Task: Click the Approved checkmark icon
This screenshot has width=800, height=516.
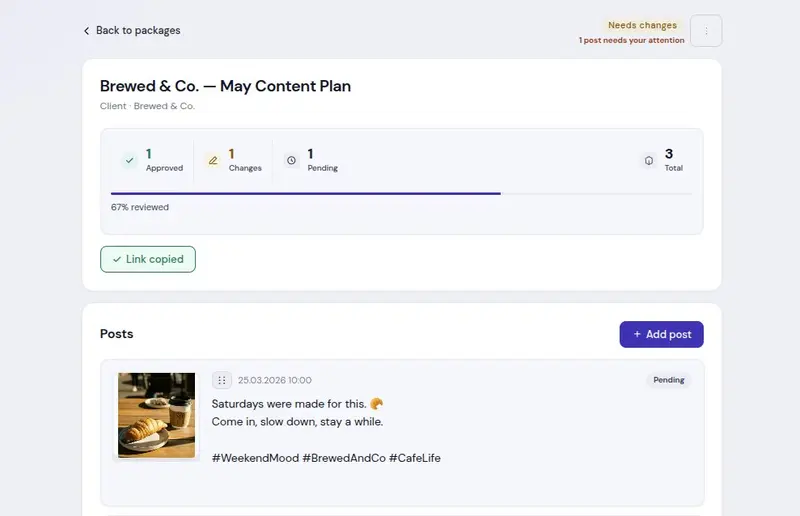Action: point(130,160)
